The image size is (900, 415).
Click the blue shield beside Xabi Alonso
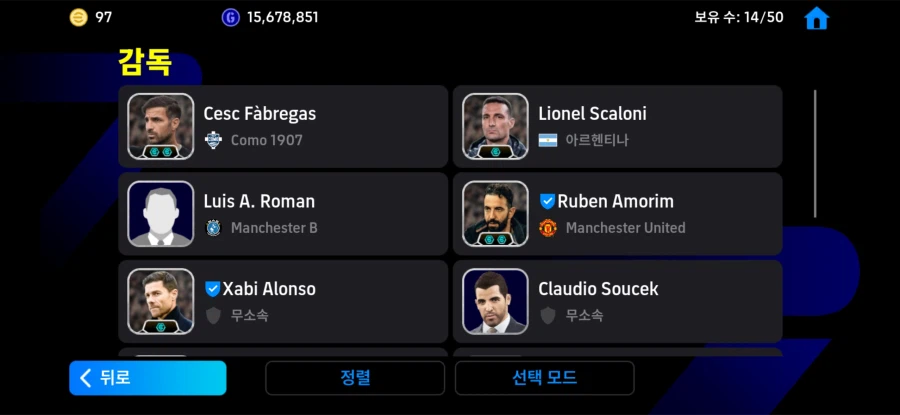click(212, 289)
